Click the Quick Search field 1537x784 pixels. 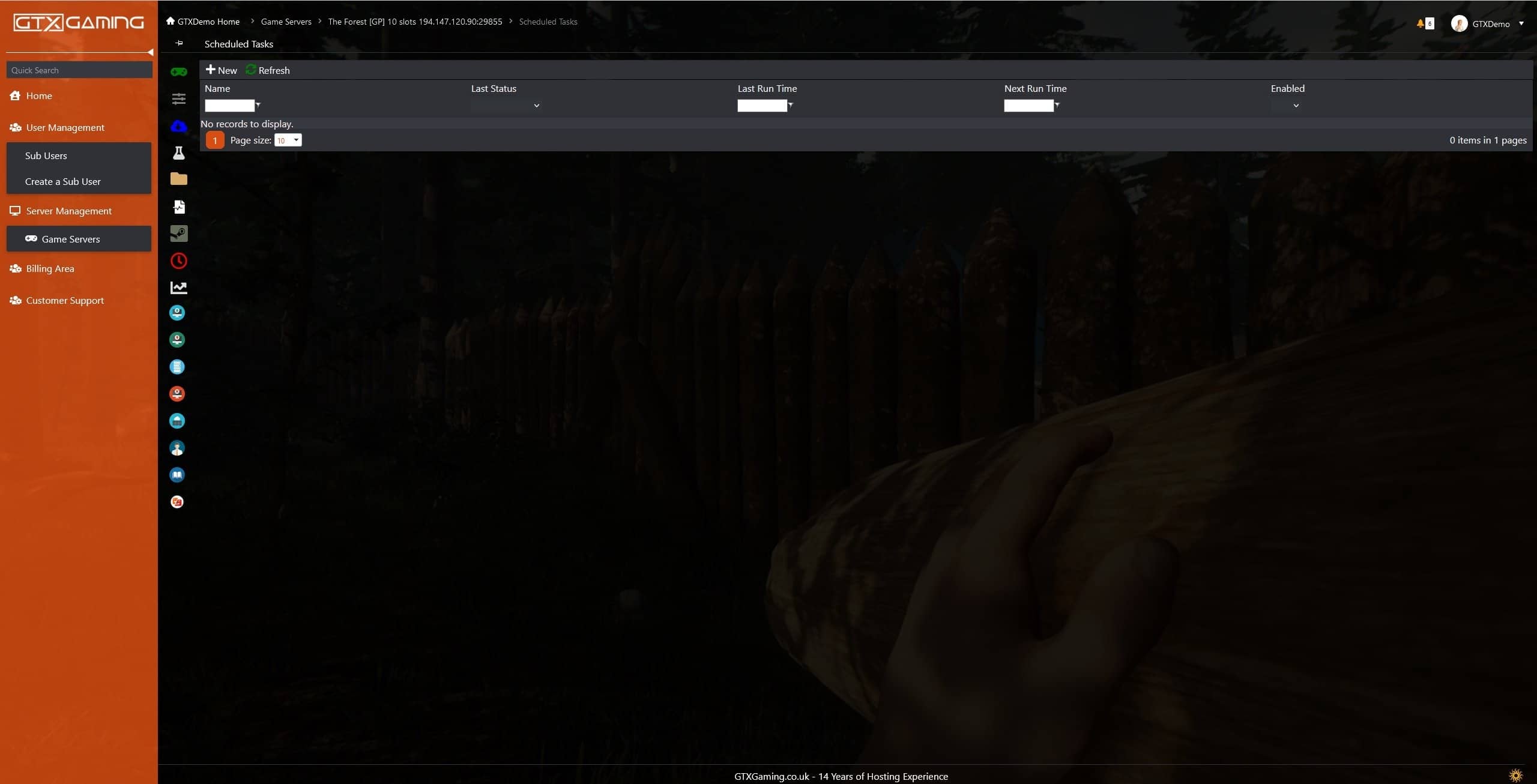pos(79,70)
